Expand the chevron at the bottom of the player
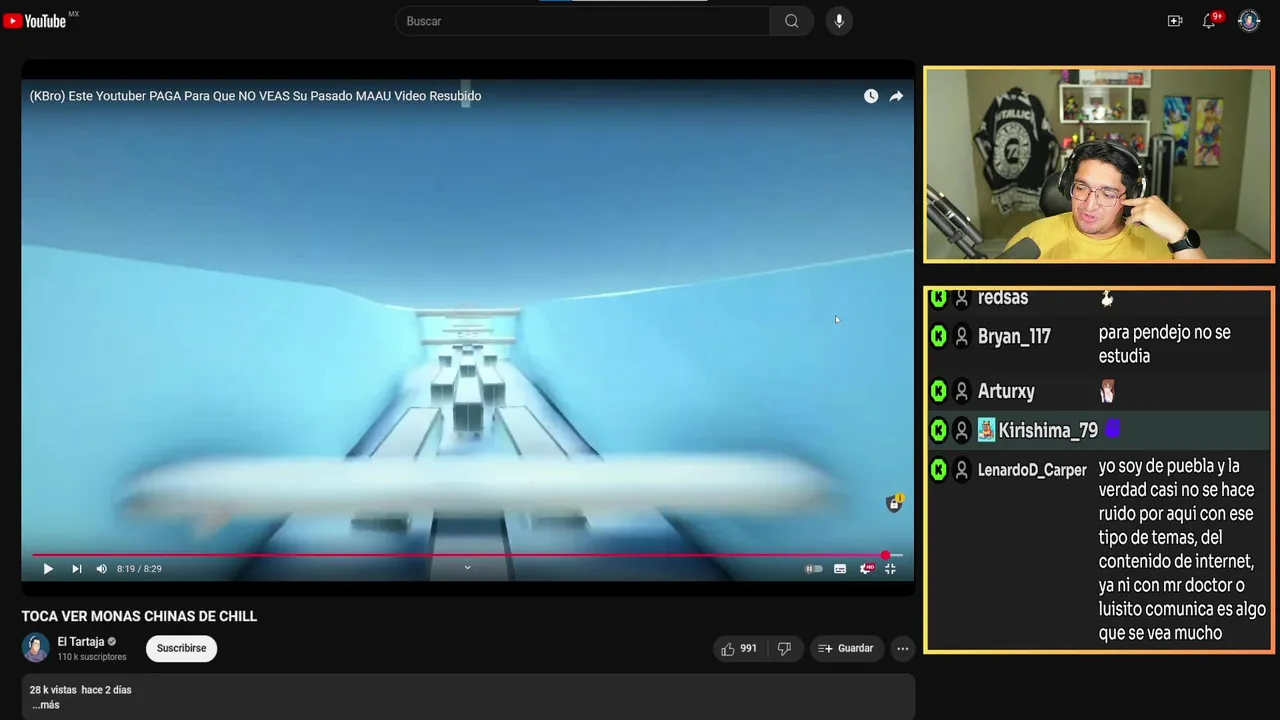Screen dimensions: 1280x720 467,568
